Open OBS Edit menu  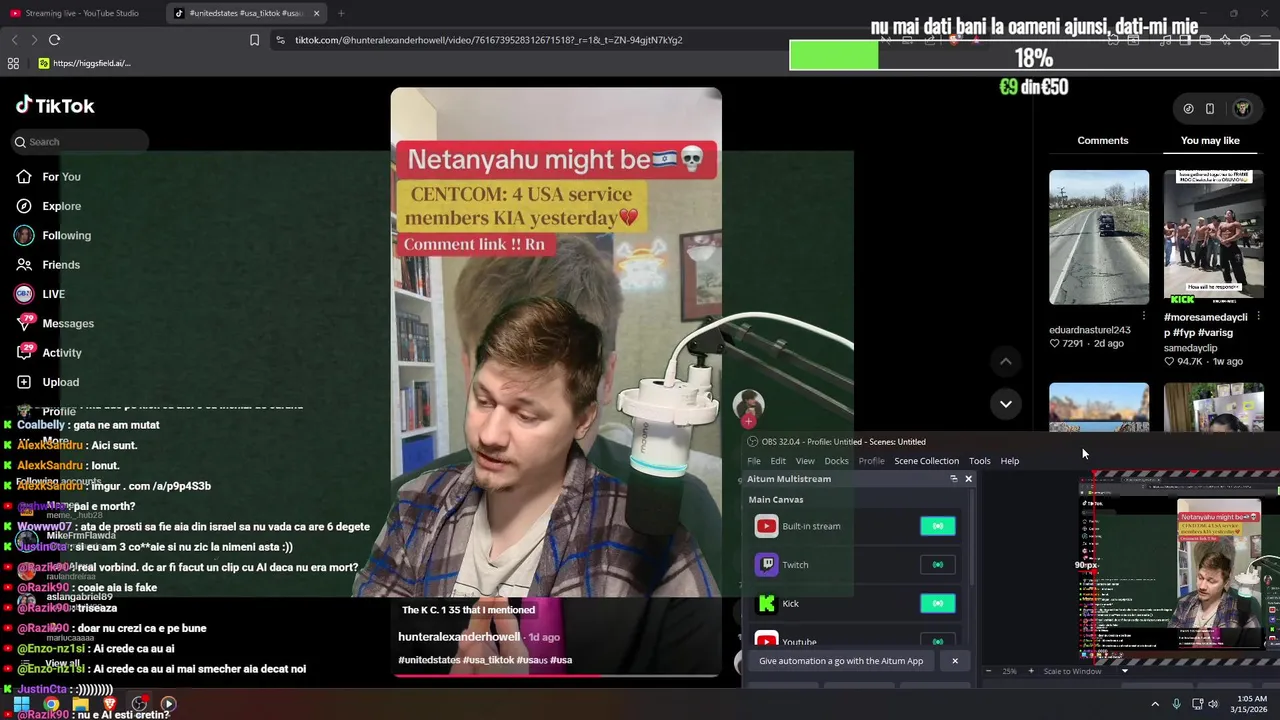pos(778,461)
